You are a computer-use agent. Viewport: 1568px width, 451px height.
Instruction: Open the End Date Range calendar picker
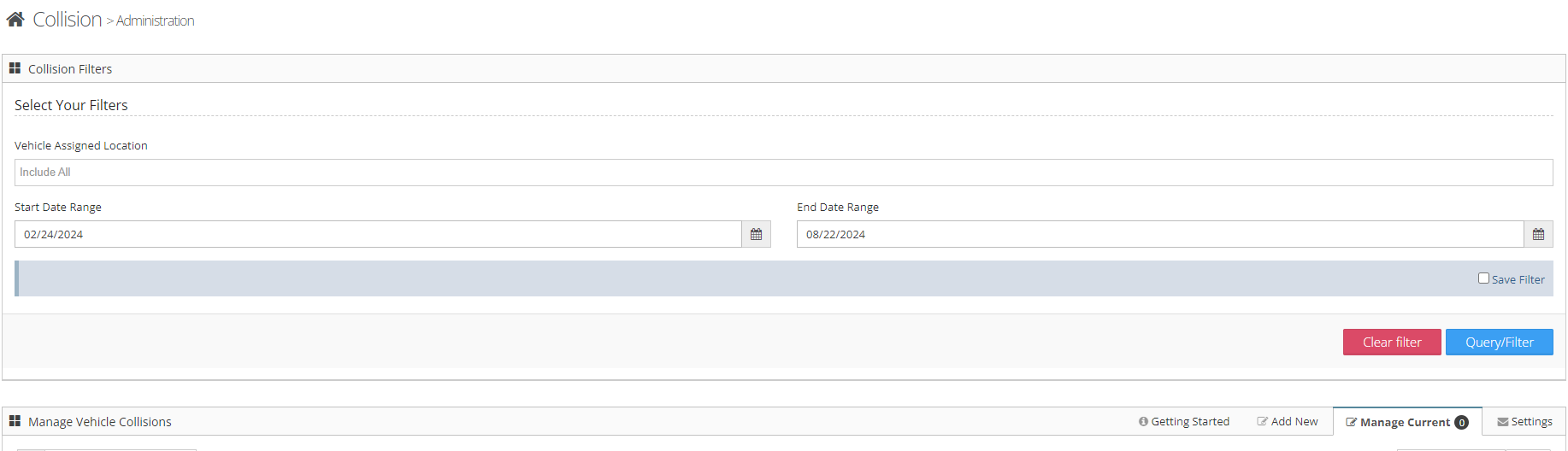pos(1538,234)
